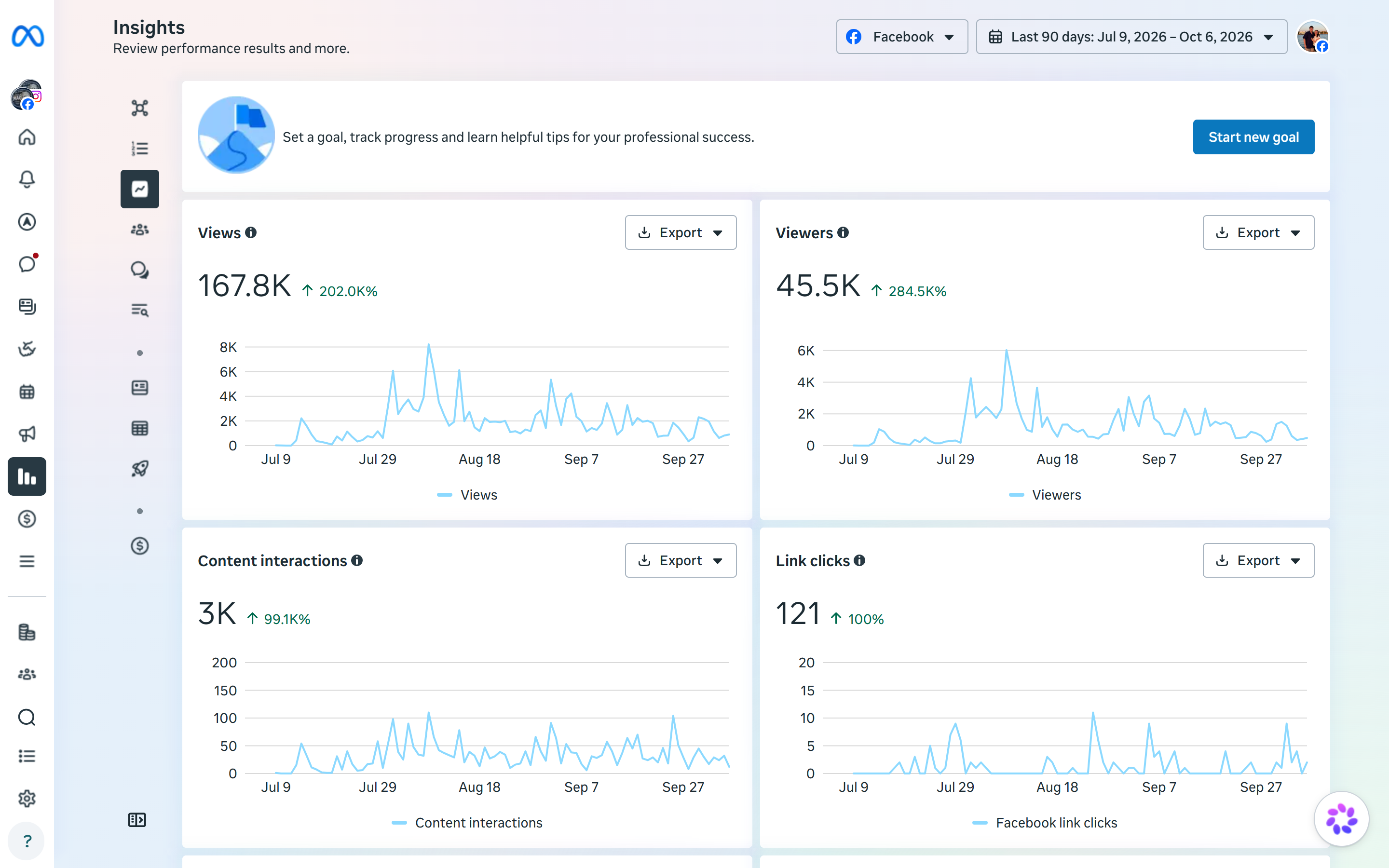Open the Planner calendar icon in sidebar

click(27, 392)
